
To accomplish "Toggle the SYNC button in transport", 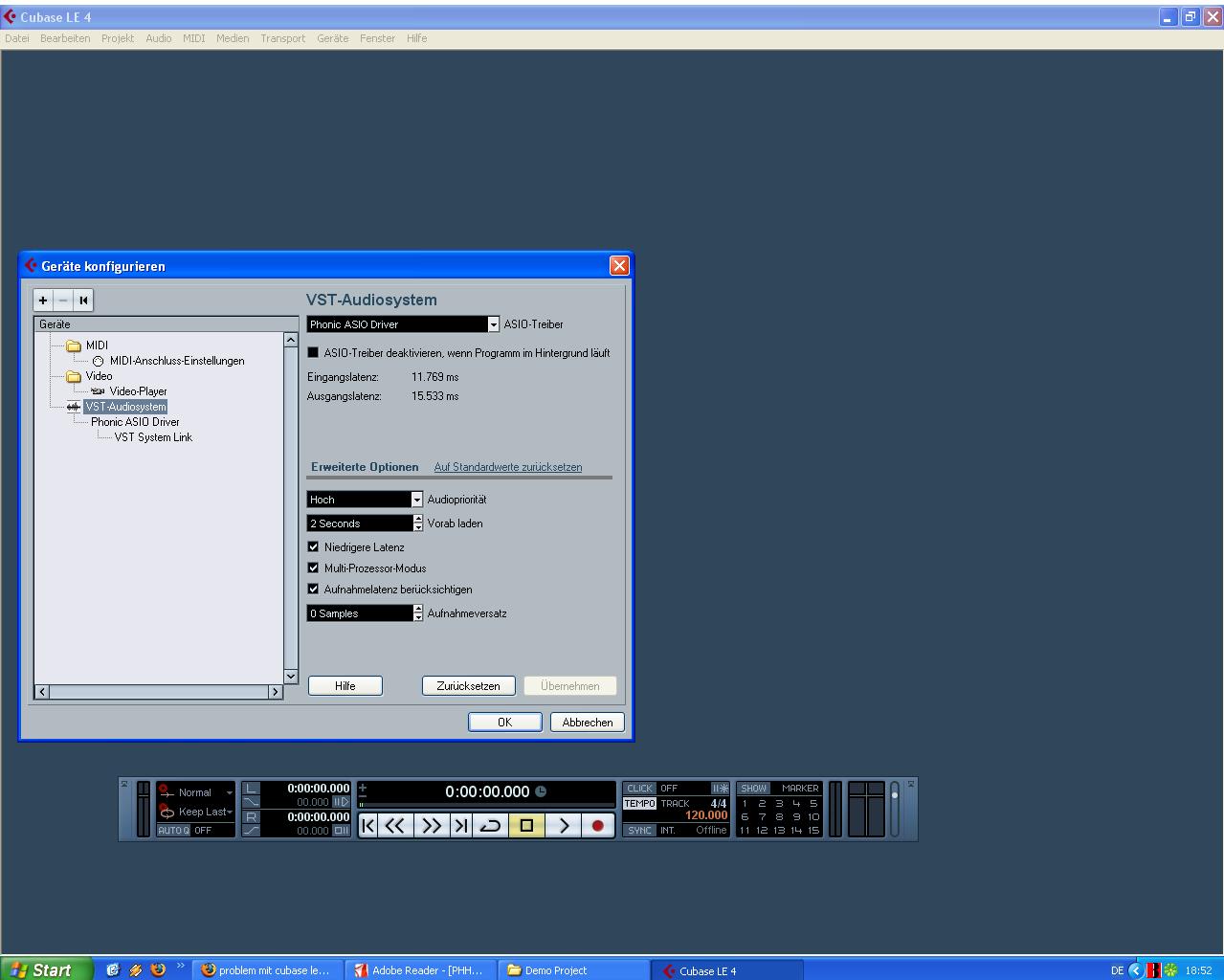I will coord(639,831).
